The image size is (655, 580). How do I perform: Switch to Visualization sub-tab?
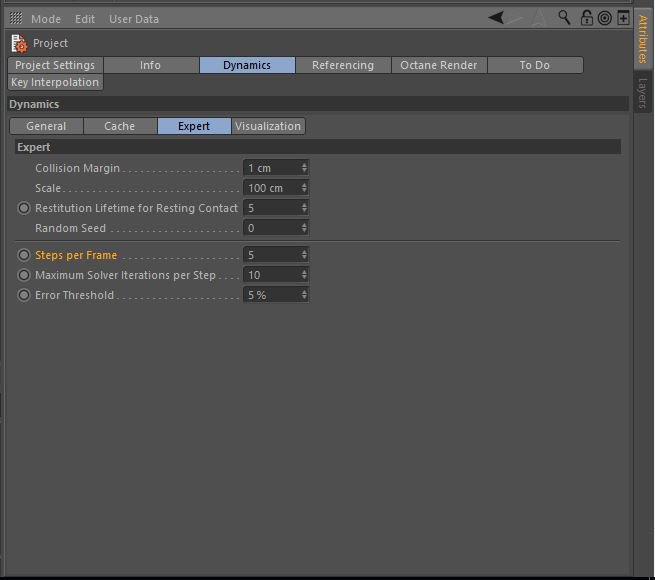click(x=268, y=126)
